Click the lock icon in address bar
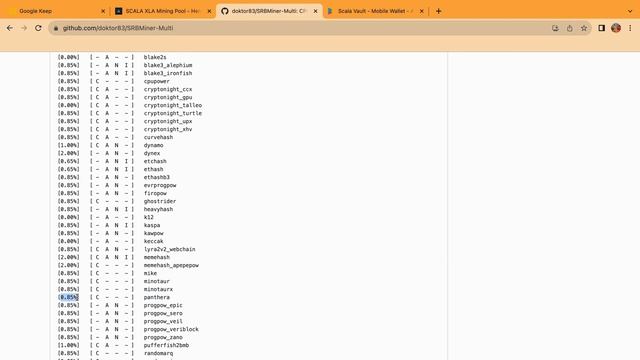The image size is (640, 360). pos(56,28)
